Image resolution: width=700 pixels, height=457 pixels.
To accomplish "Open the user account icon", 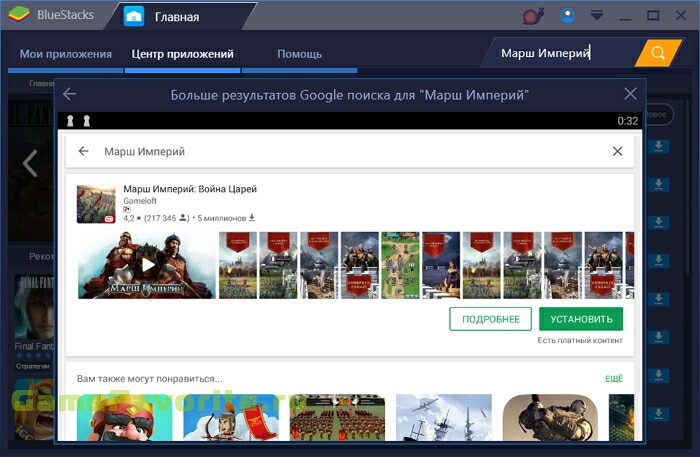I will tap(568, 16).
